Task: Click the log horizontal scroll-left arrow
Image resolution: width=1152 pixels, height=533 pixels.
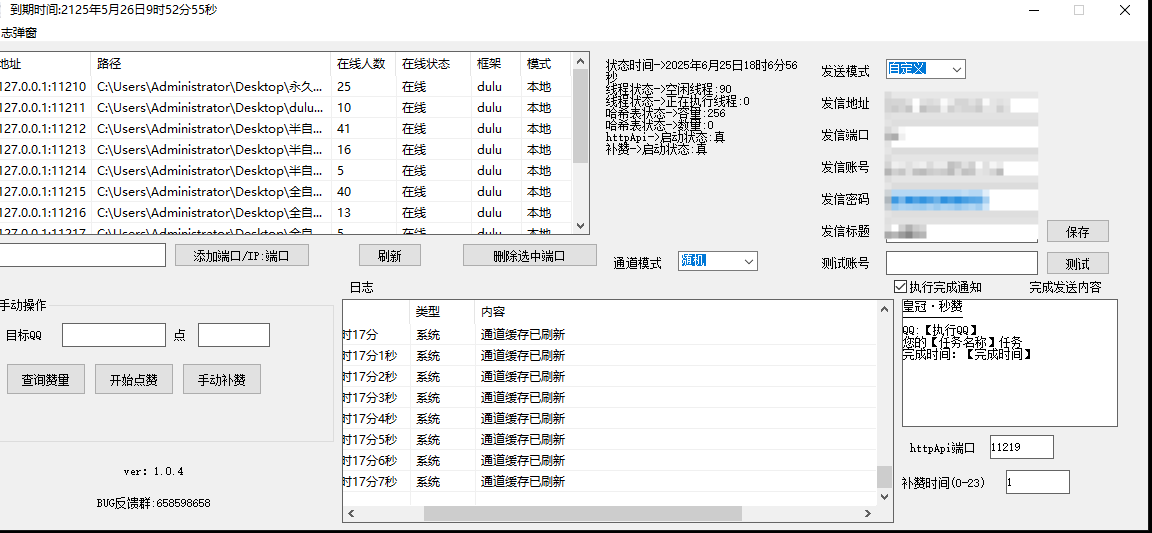Action: [350, 513]
